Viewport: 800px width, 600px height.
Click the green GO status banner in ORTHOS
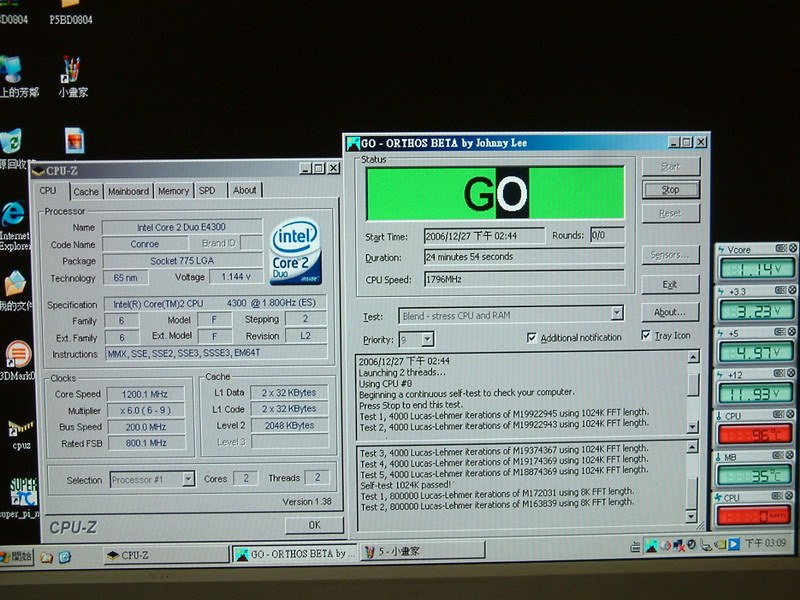click(x=495, y=193)
